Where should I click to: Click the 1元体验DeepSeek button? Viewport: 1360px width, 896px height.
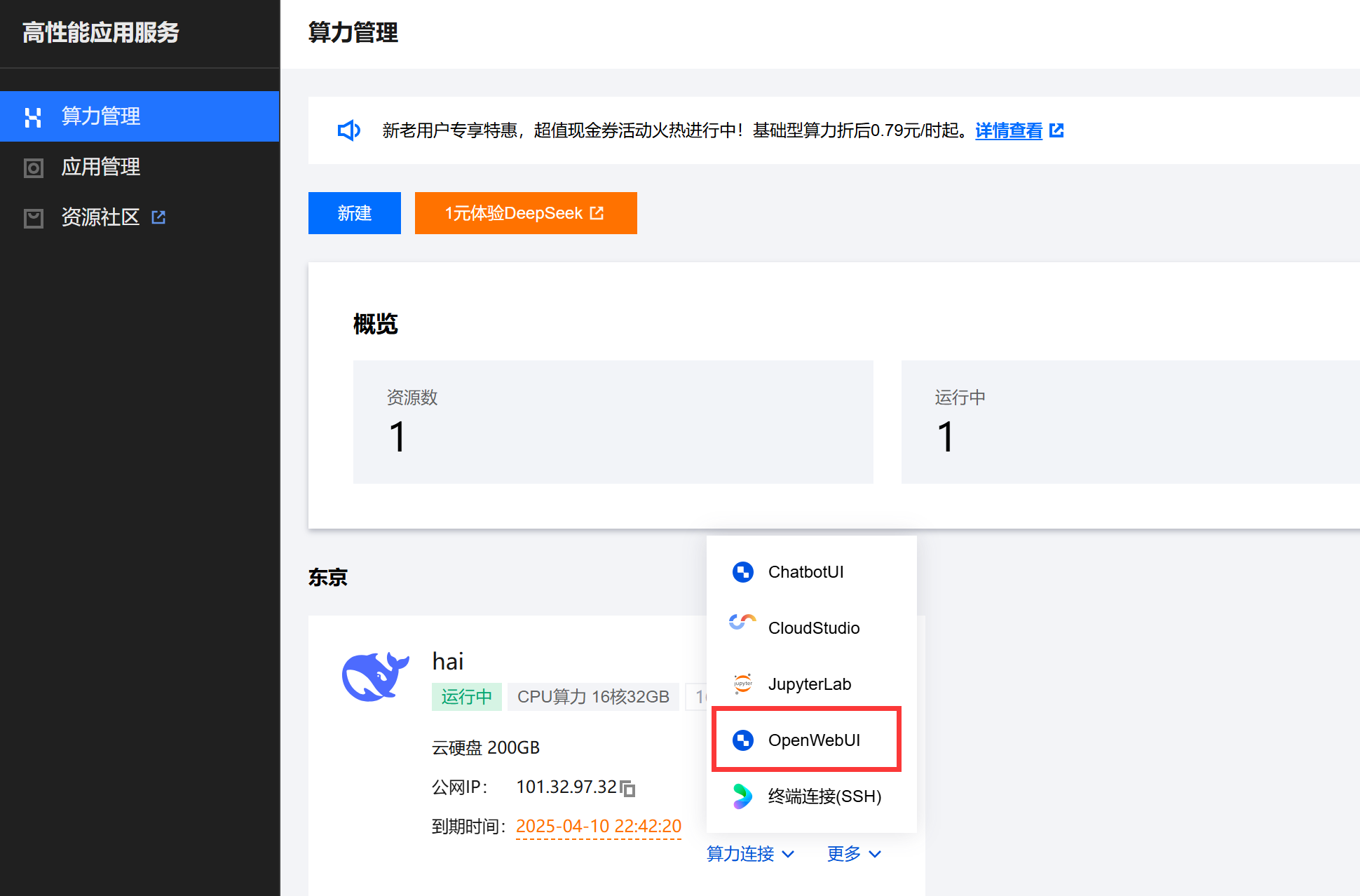click(525, 213)
